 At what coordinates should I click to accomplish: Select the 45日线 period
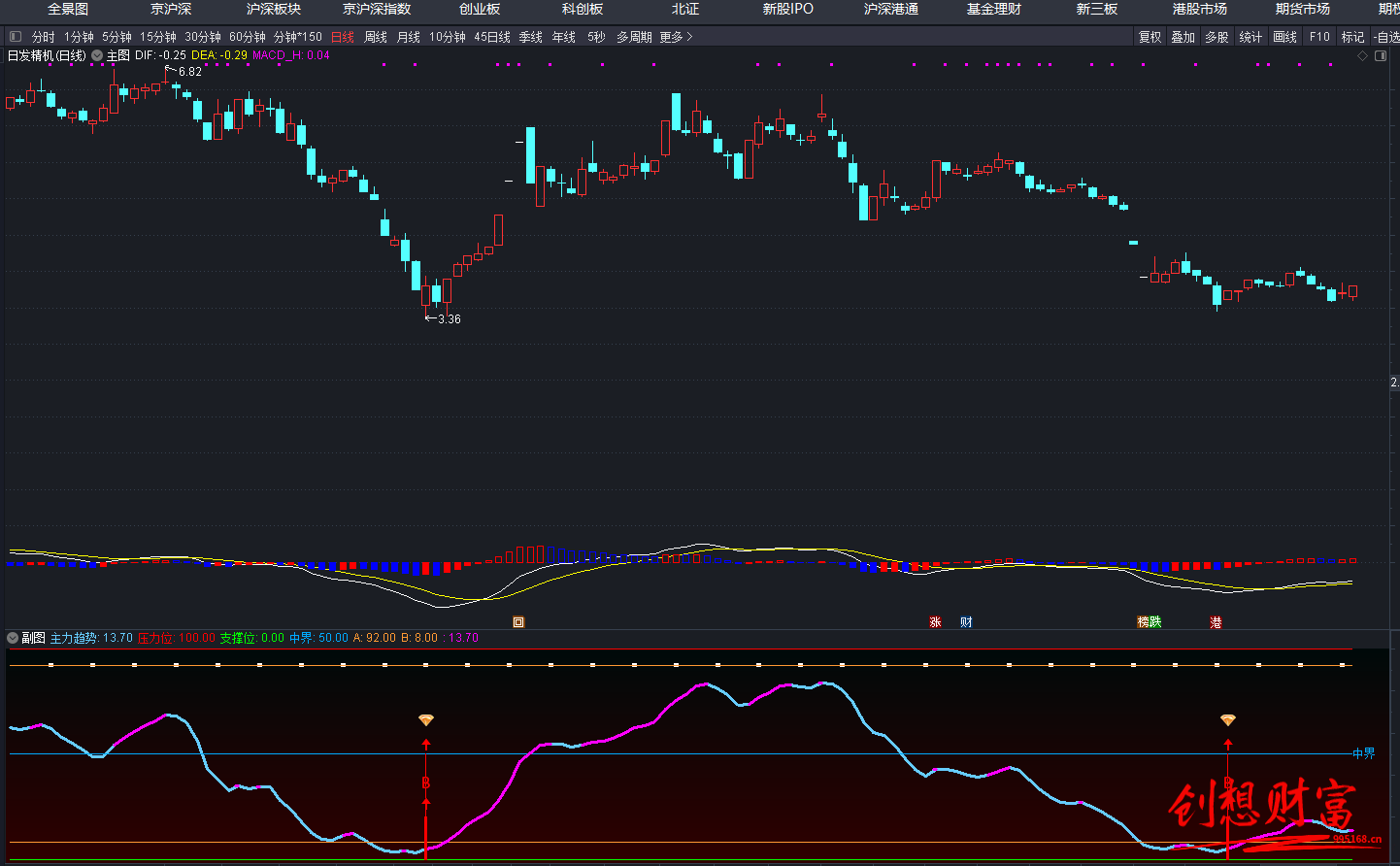[x=492, y=37]
